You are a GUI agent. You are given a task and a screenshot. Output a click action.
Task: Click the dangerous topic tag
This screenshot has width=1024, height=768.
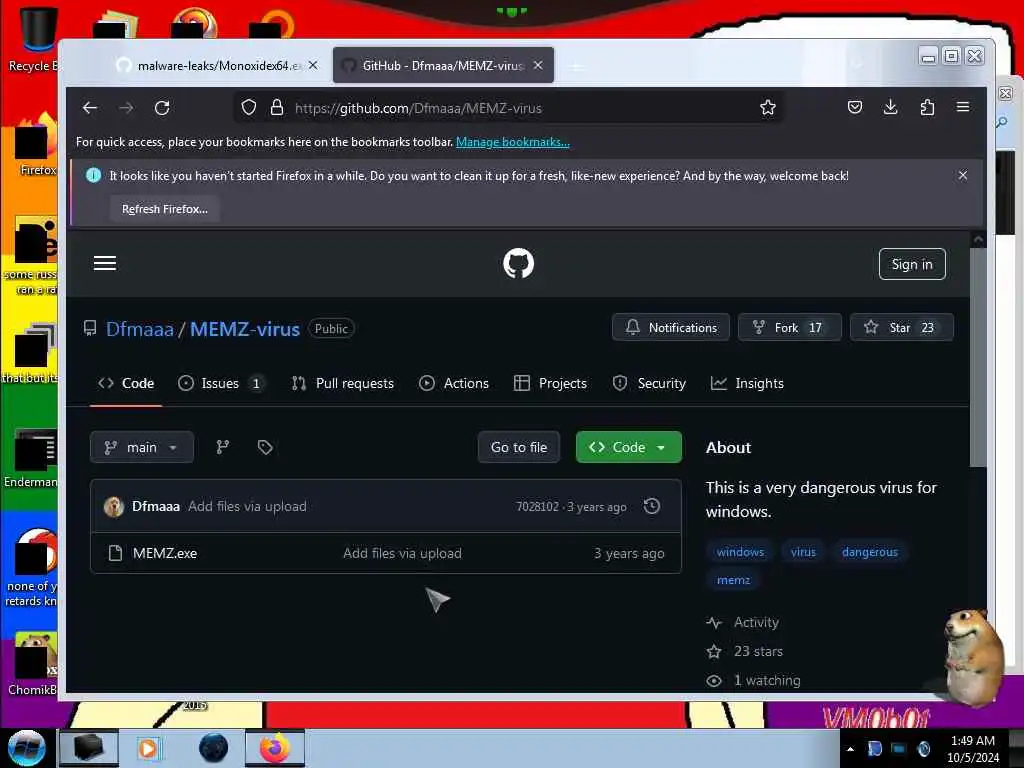(869, 552)
